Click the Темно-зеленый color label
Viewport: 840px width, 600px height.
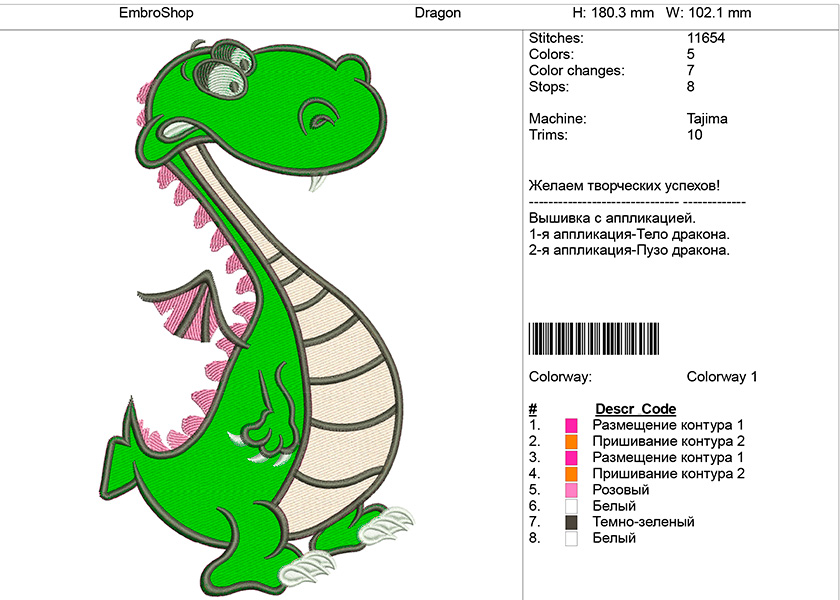643,522
